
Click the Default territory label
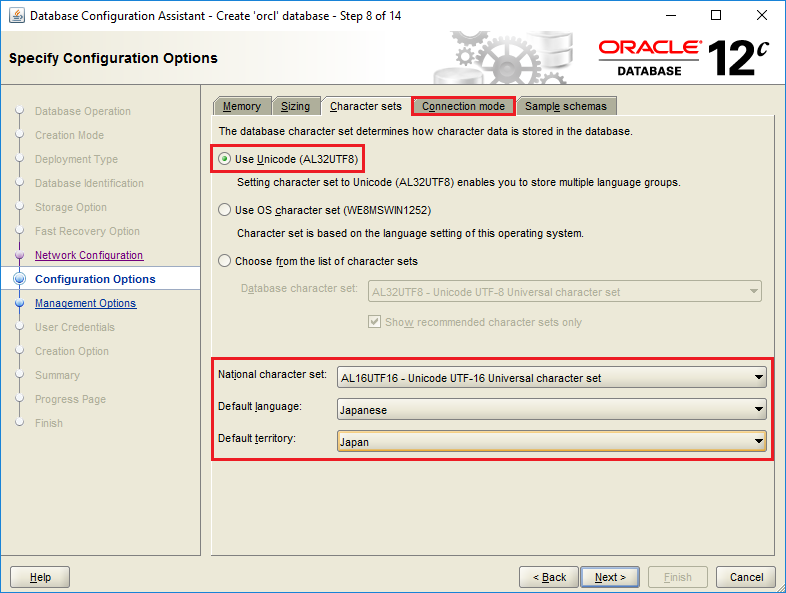tap(257, 438)
